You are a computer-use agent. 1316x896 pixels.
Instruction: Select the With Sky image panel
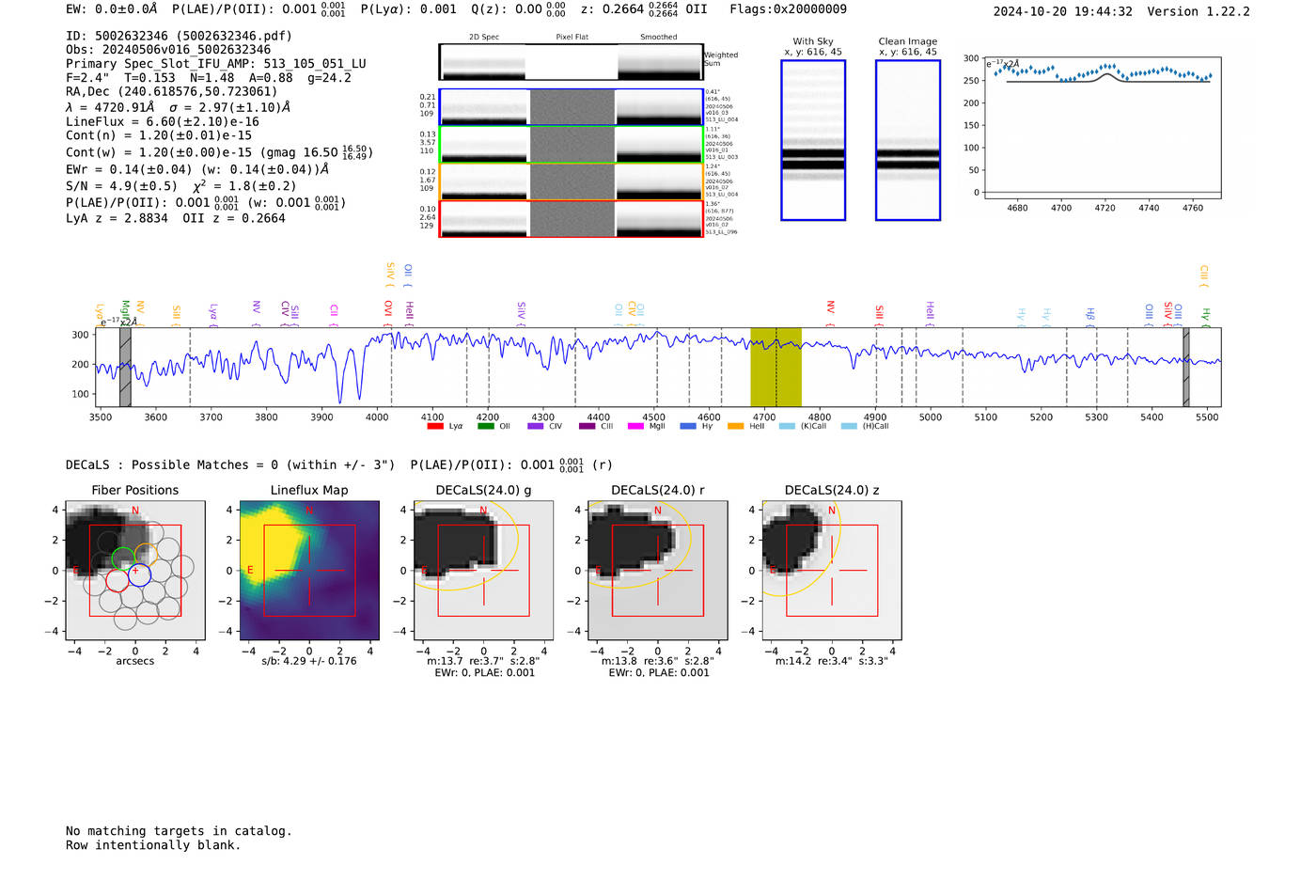813,140
